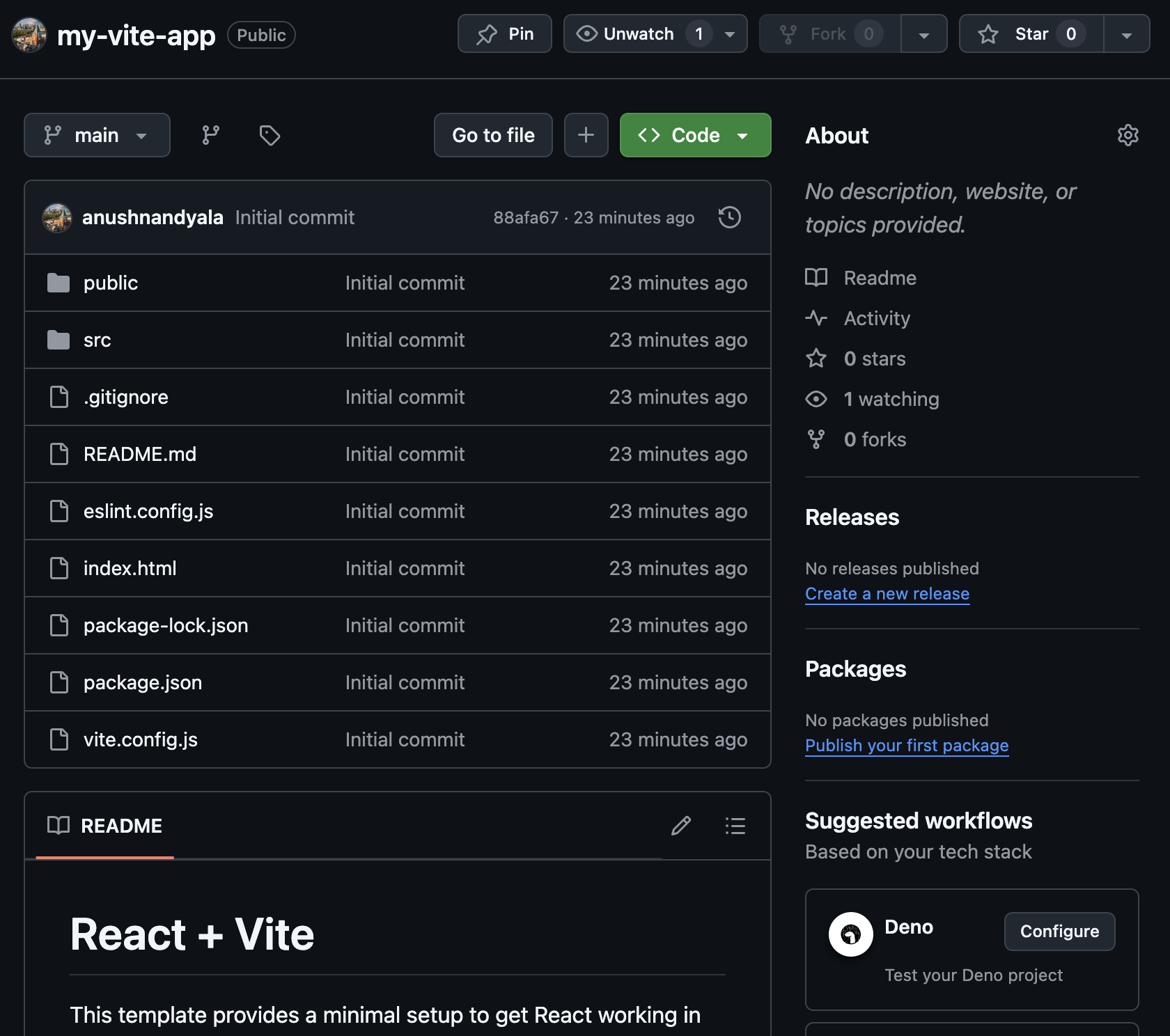
Task: Click the star icon beside 0 stars
Action: pyautogui.click(x=816, y=359)
